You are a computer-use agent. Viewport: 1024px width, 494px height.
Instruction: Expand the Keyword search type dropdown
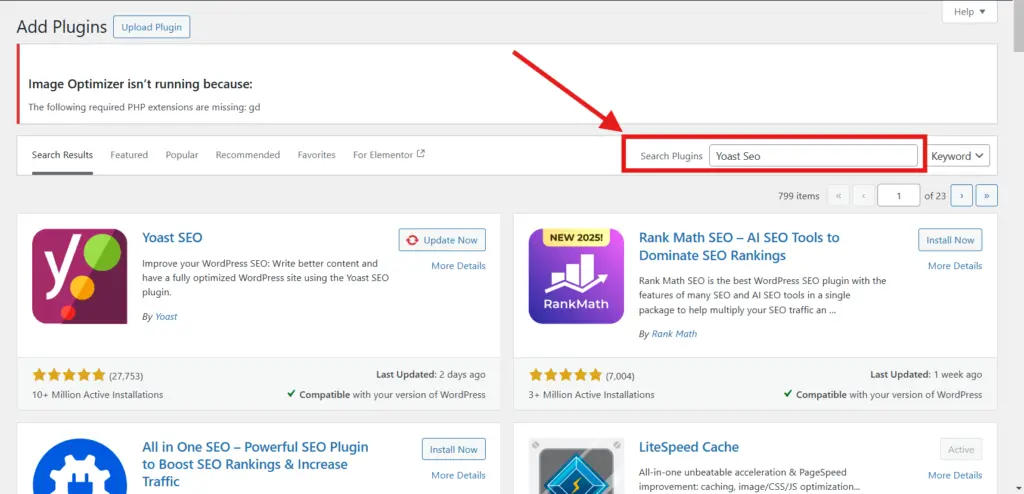[x=957, y=156]
